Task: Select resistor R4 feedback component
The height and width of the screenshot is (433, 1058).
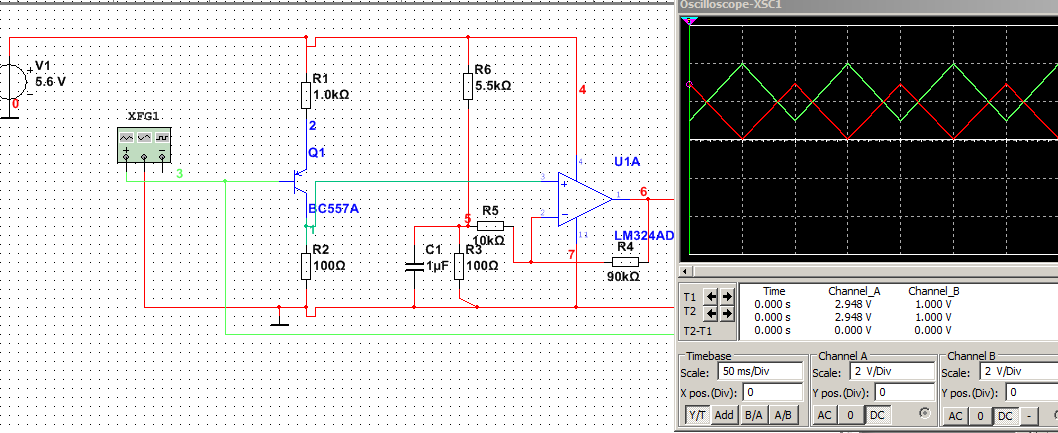Action: click(x=624, y=262)
